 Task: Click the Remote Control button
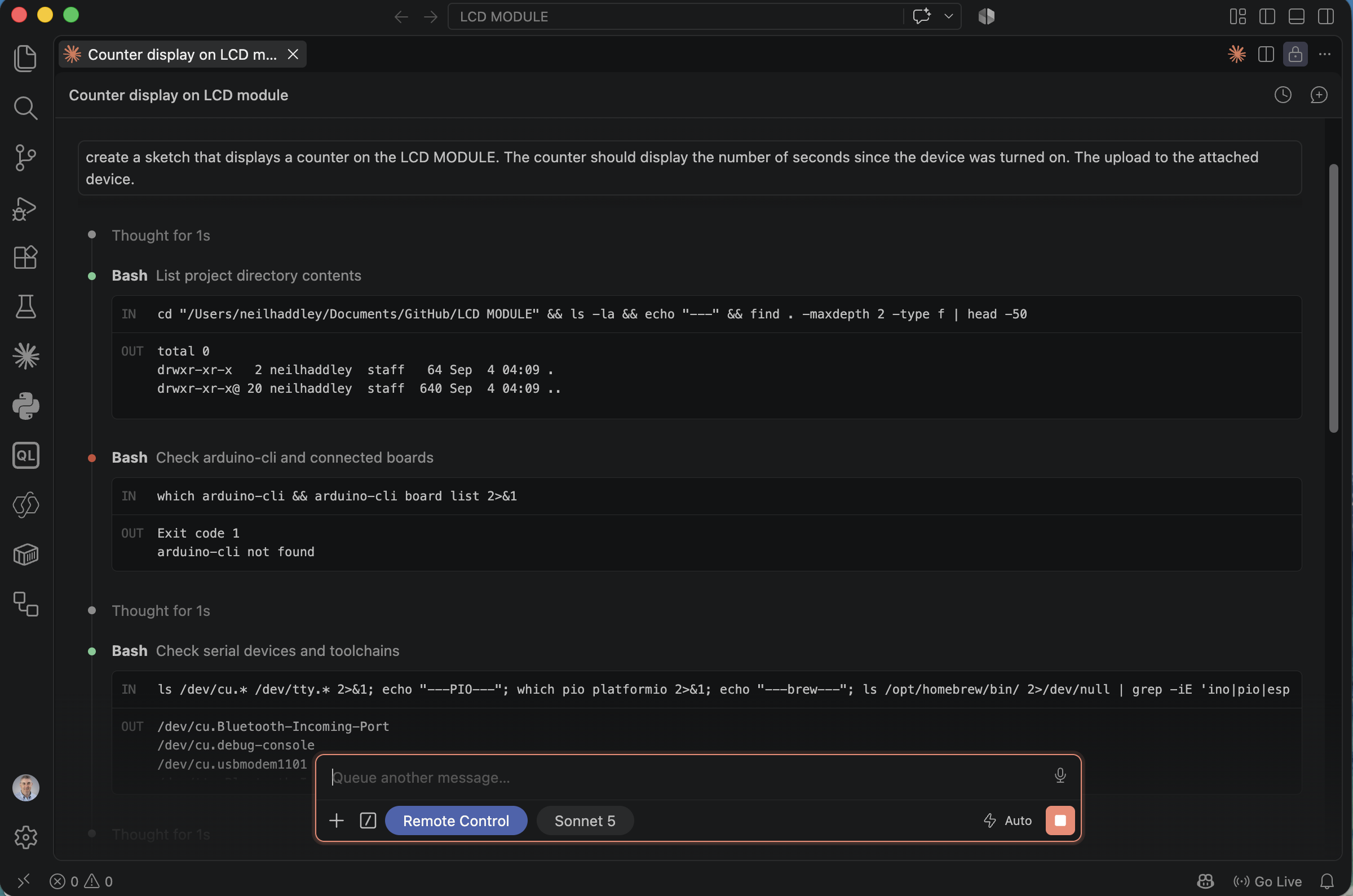pos(456,820)
